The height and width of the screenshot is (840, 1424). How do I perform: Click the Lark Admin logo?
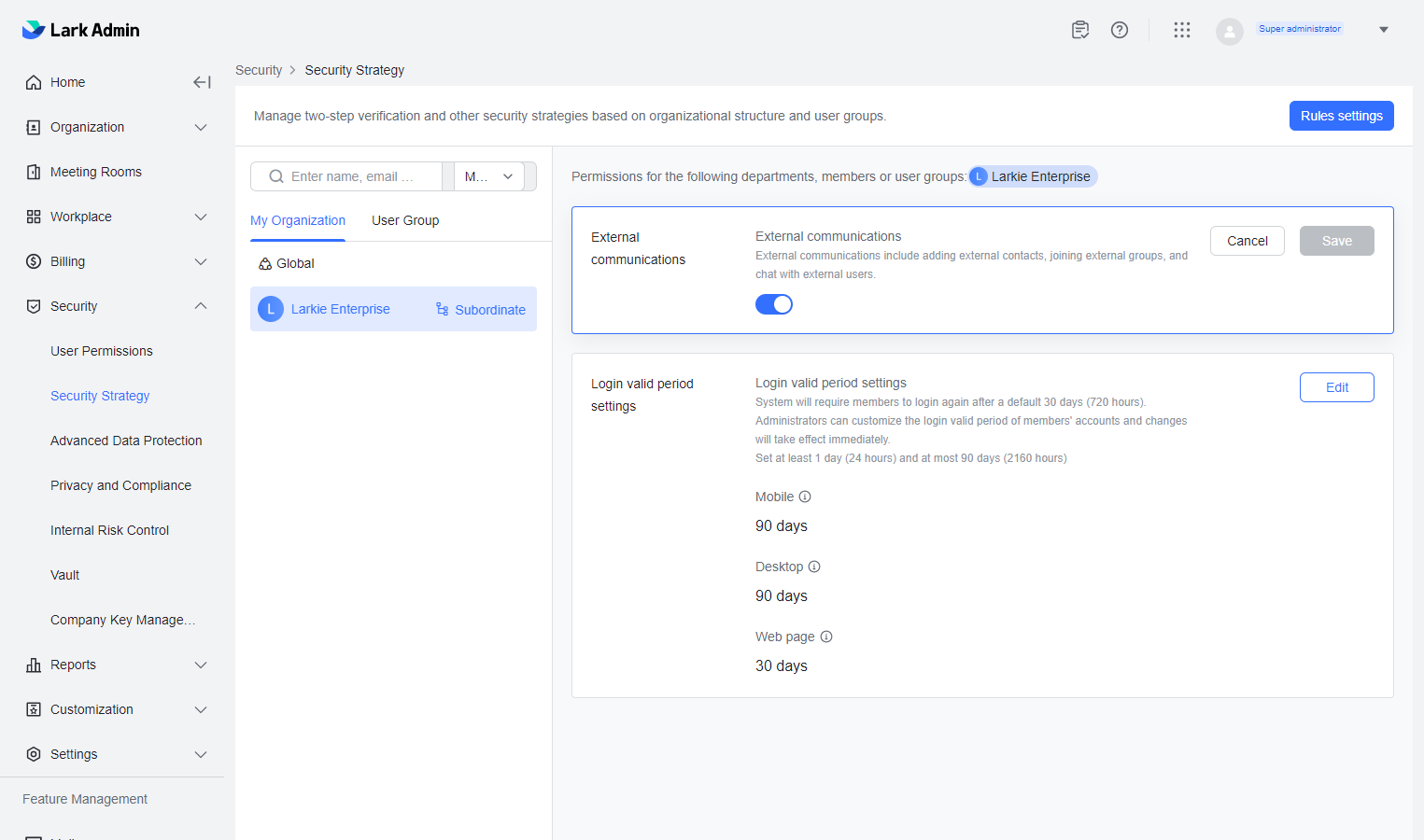click(x=80, y=30)
